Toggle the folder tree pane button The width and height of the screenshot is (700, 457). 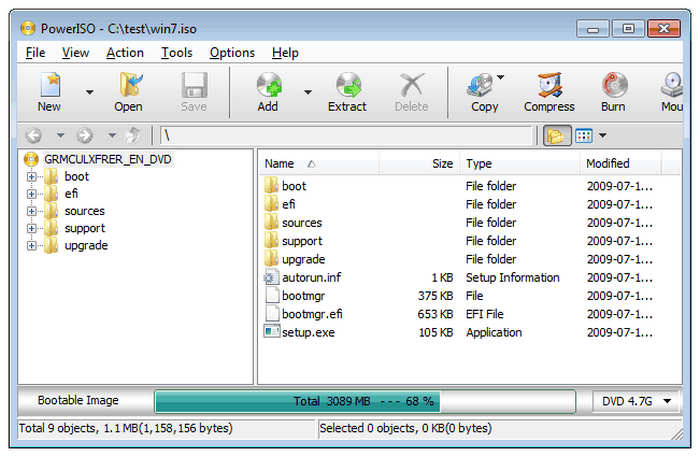point(557,136)
